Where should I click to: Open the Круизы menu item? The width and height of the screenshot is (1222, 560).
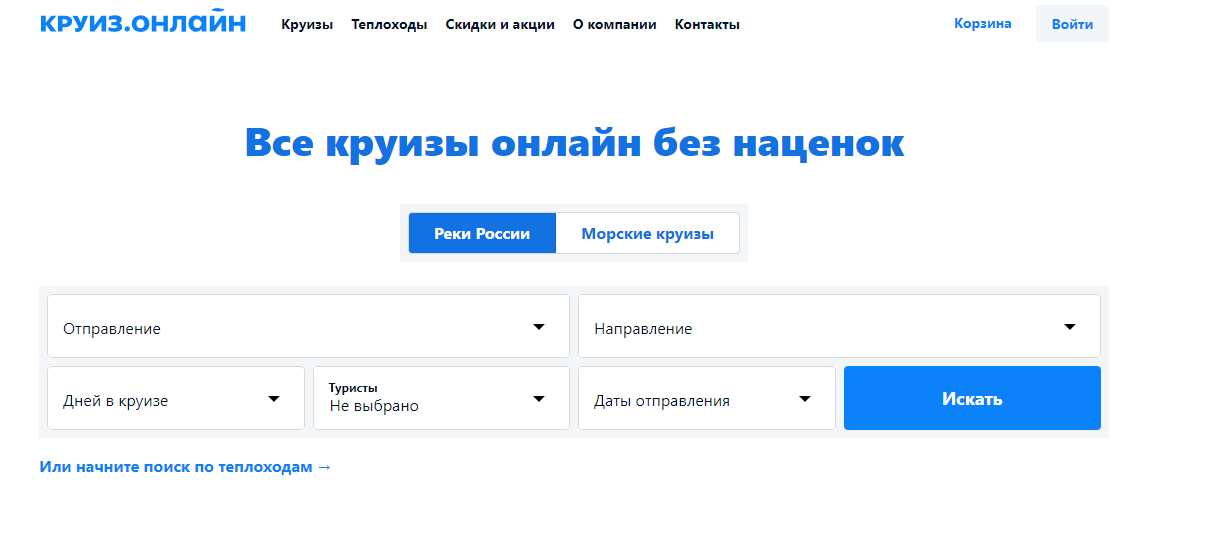pyautogui.click(x=307, y=25)
